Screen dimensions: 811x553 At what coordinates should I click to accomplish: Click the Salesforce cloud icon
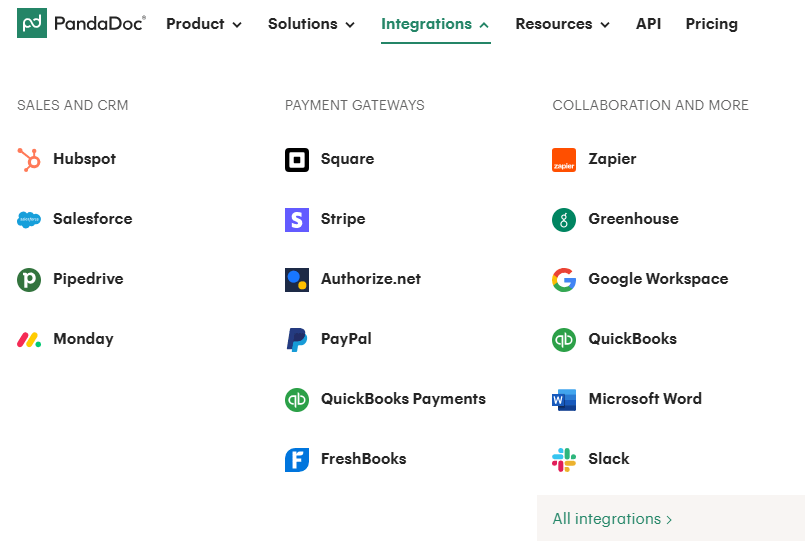click(29, 219)
